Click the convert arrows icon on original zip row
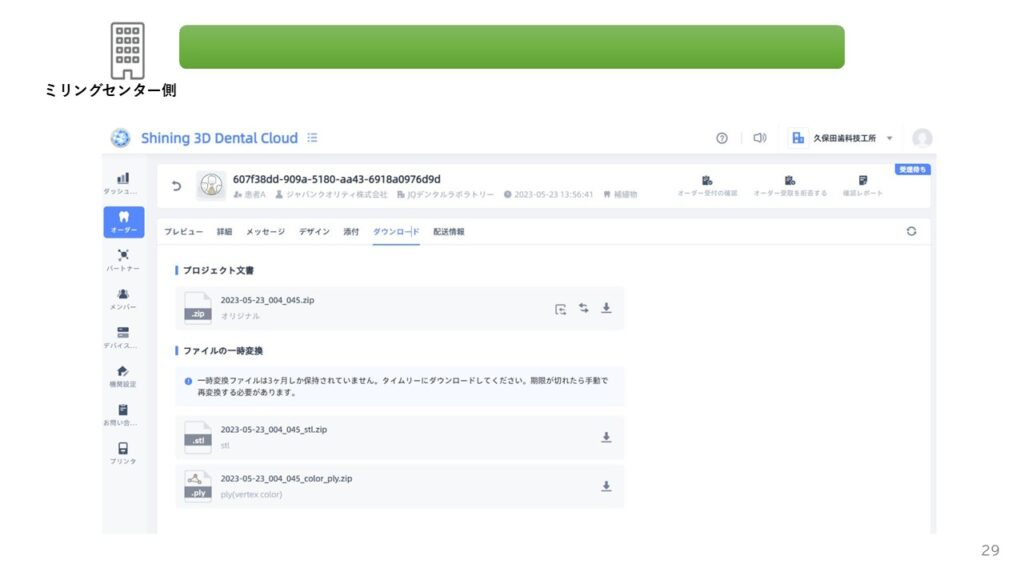 click(x=583, y=308)
